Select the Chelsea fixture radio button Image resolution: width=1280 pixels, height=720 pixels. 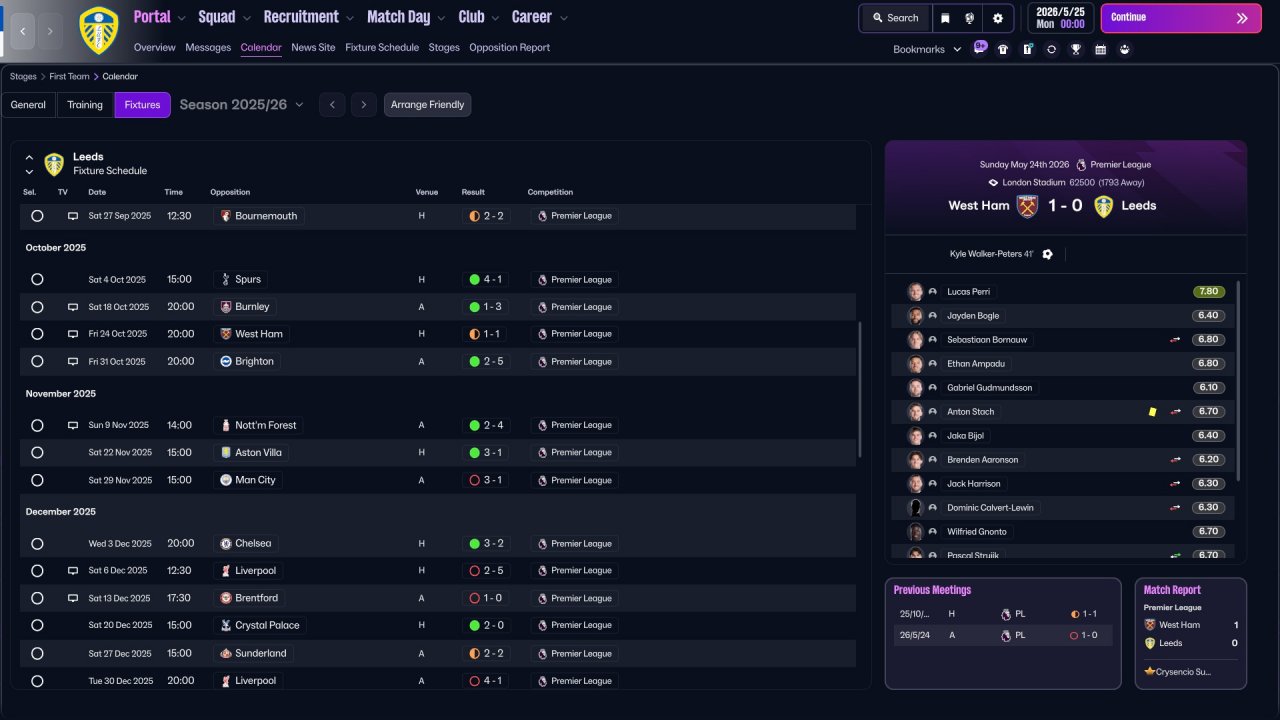pos(37,544)
